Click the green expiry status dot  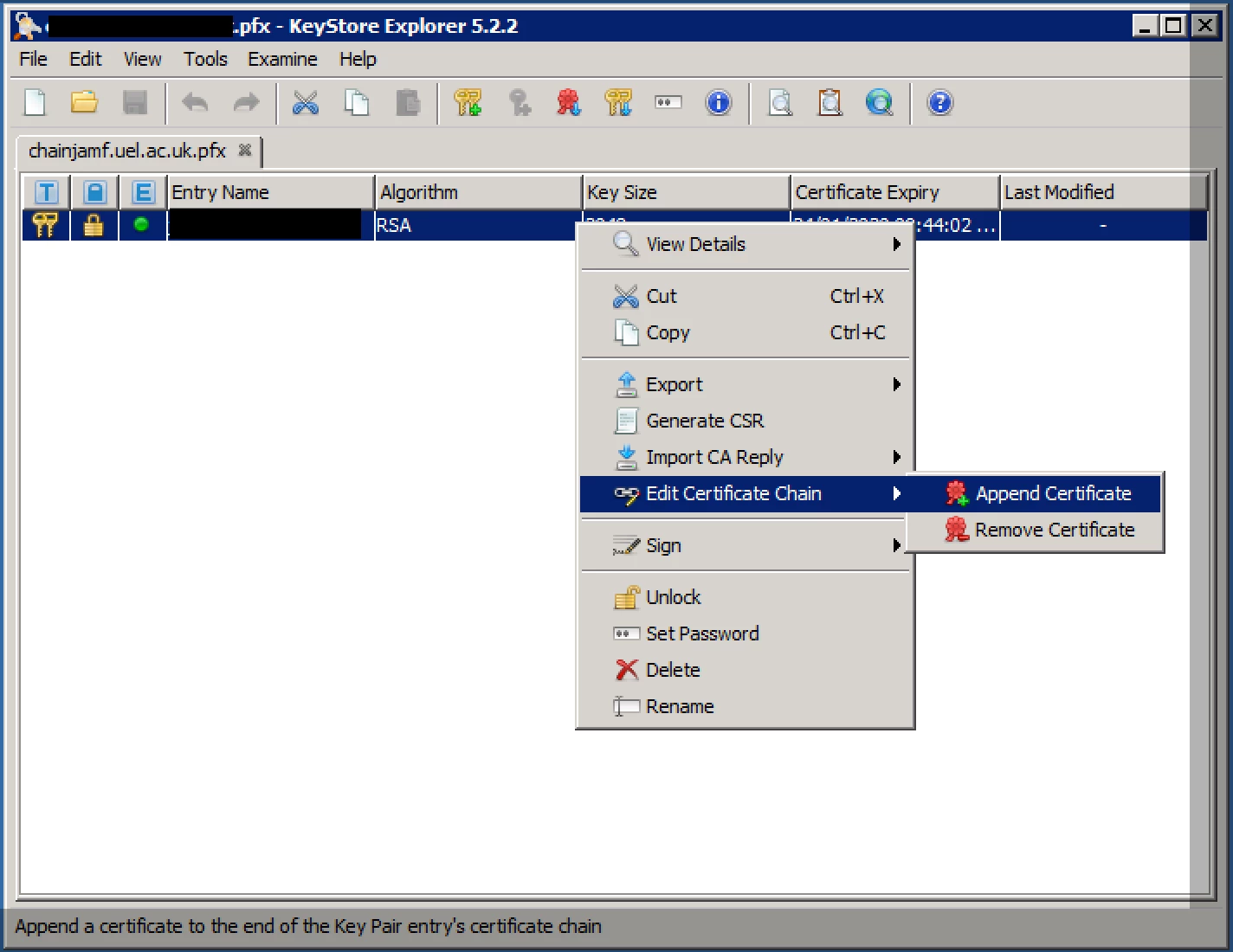141,225
